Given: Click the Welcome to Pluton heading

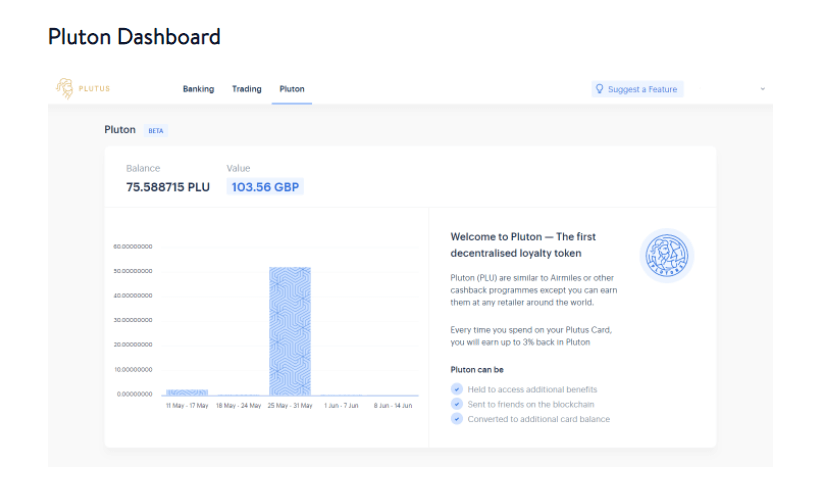Looking at the screenshot, I should point(523,245).
